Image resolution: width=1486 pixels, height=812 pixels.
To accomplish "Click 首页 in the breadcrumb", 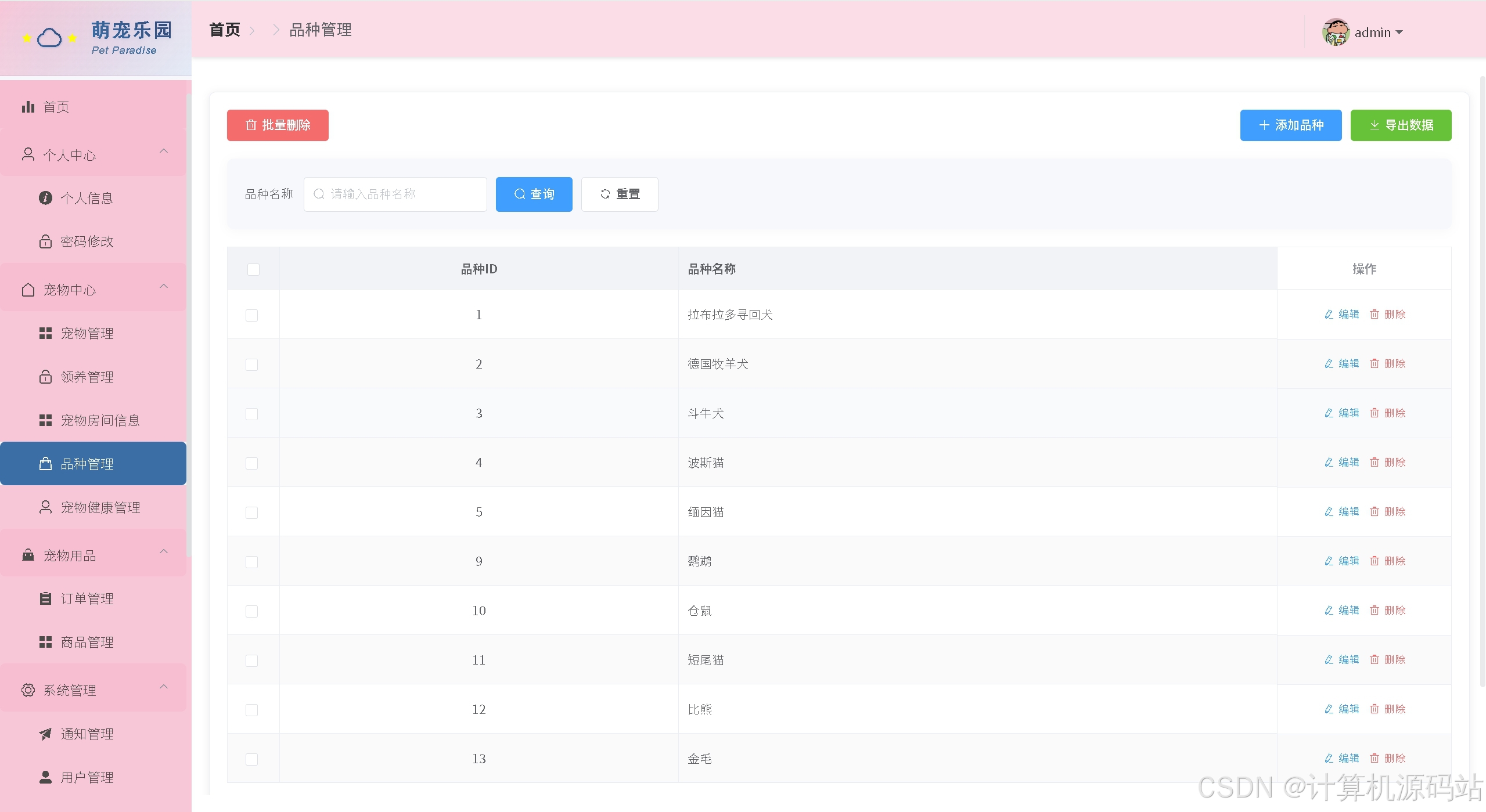I will pyautogui.click(x=225, y=30).
